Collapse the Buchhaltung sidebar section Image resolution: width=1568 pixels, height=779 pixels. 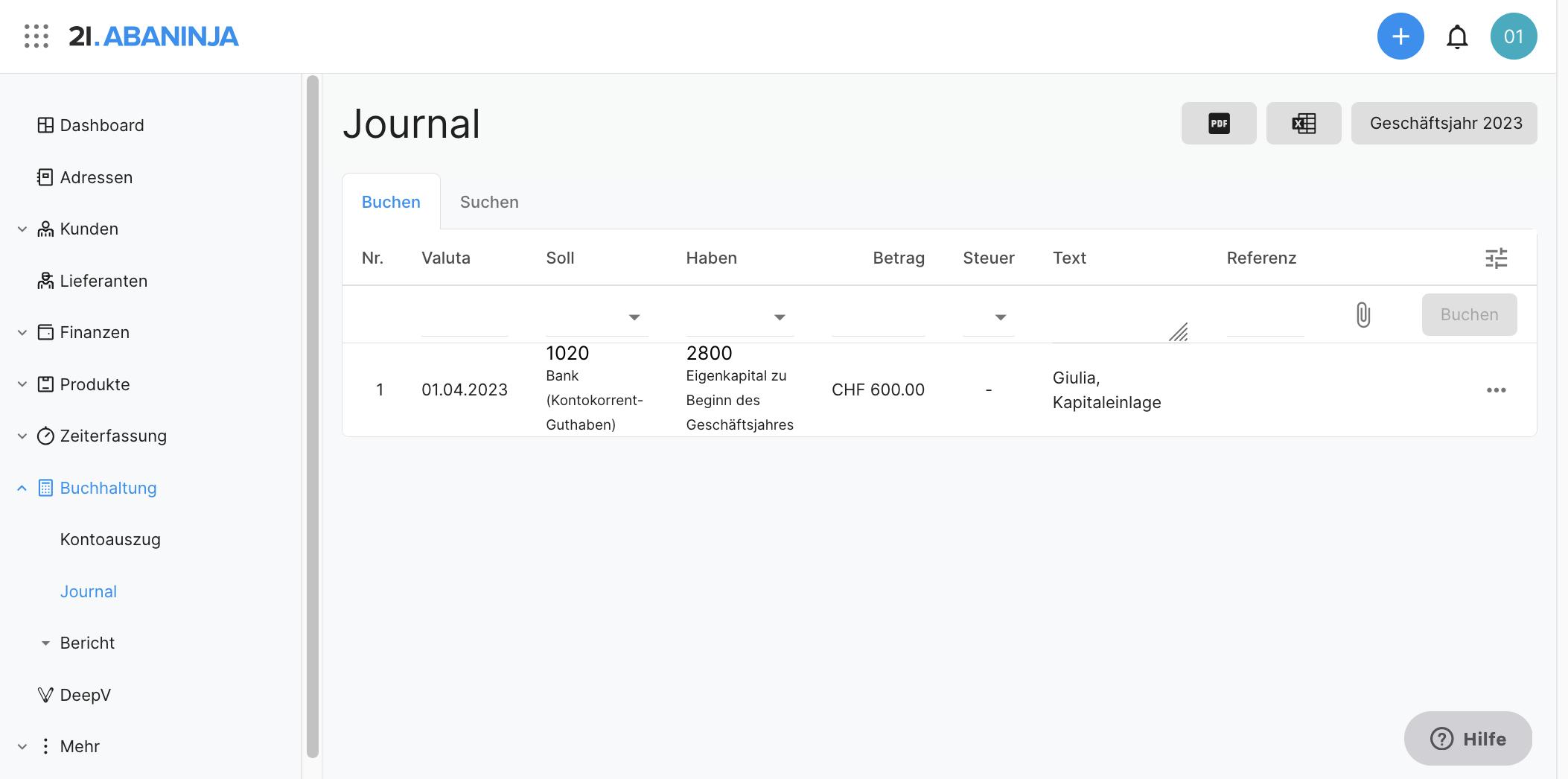click(x=22, y=489)
